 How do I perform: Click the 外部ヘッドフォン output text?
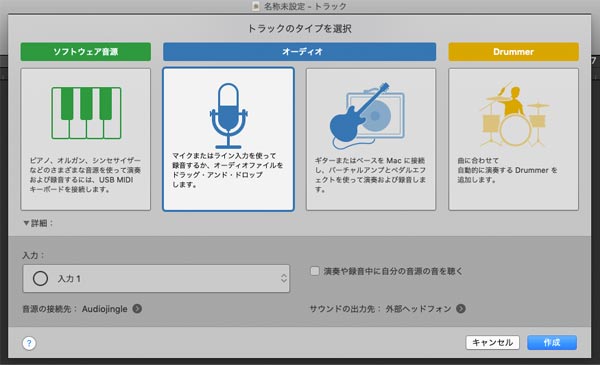(x=418, y=309)
